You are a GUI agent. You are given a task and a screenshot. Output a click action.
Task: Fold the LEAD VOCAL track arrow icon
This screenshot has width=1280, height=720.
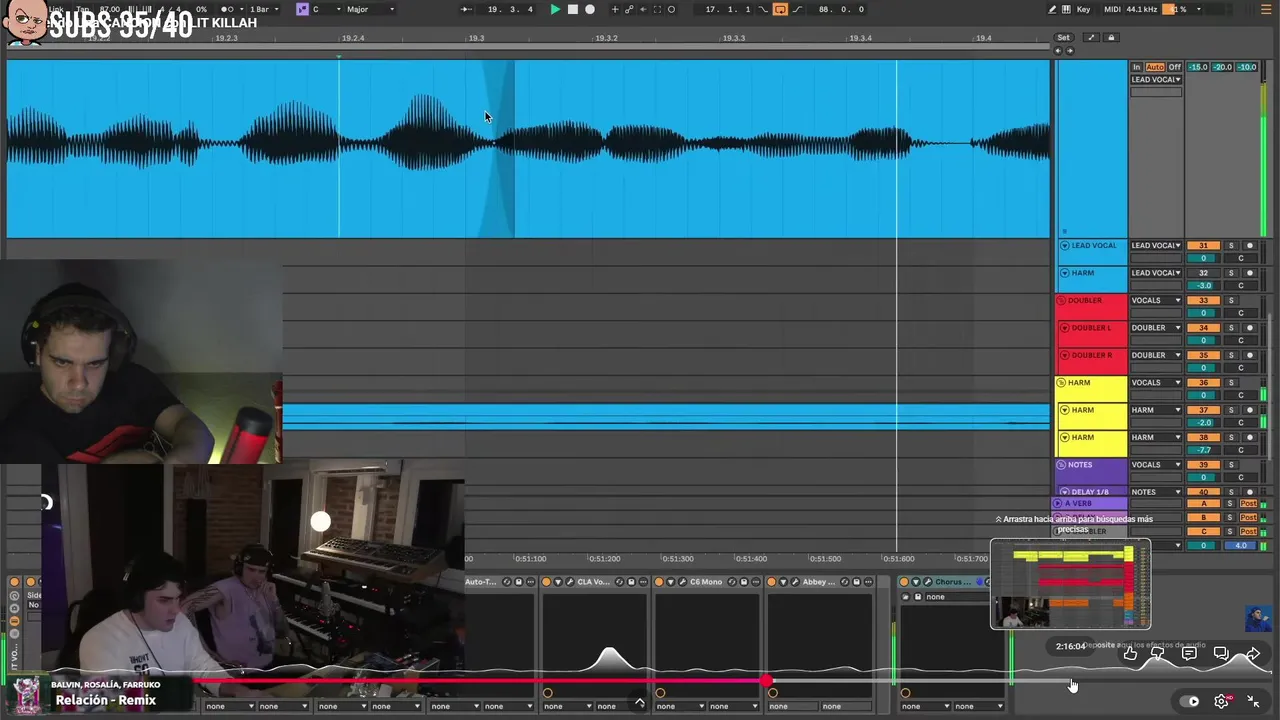(x=1064, y=246)
